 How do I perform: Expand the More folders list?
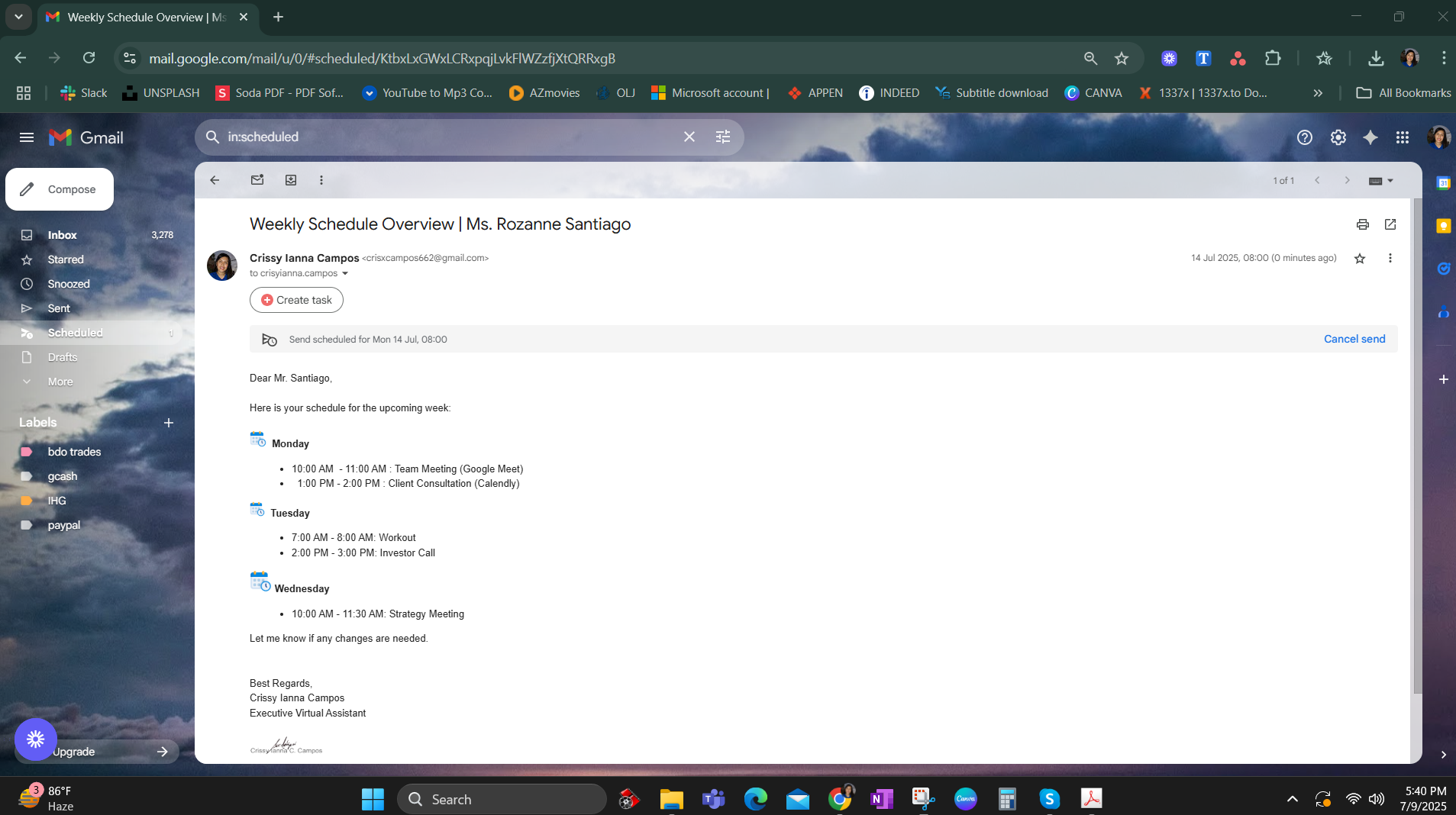tap(60, 382)
